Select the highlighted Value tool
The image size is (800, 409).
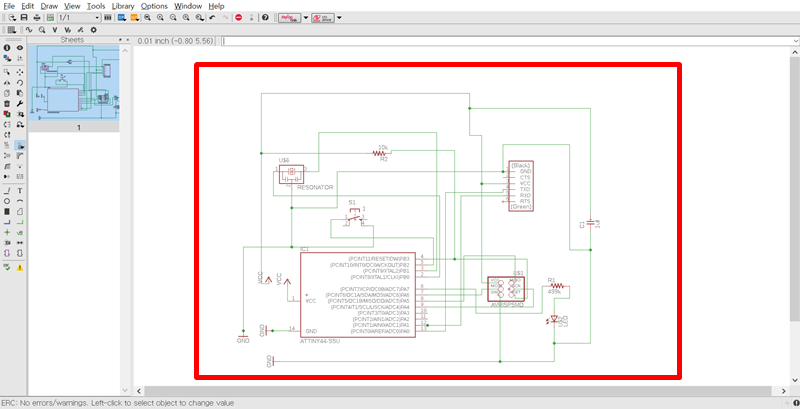point(20,145)
